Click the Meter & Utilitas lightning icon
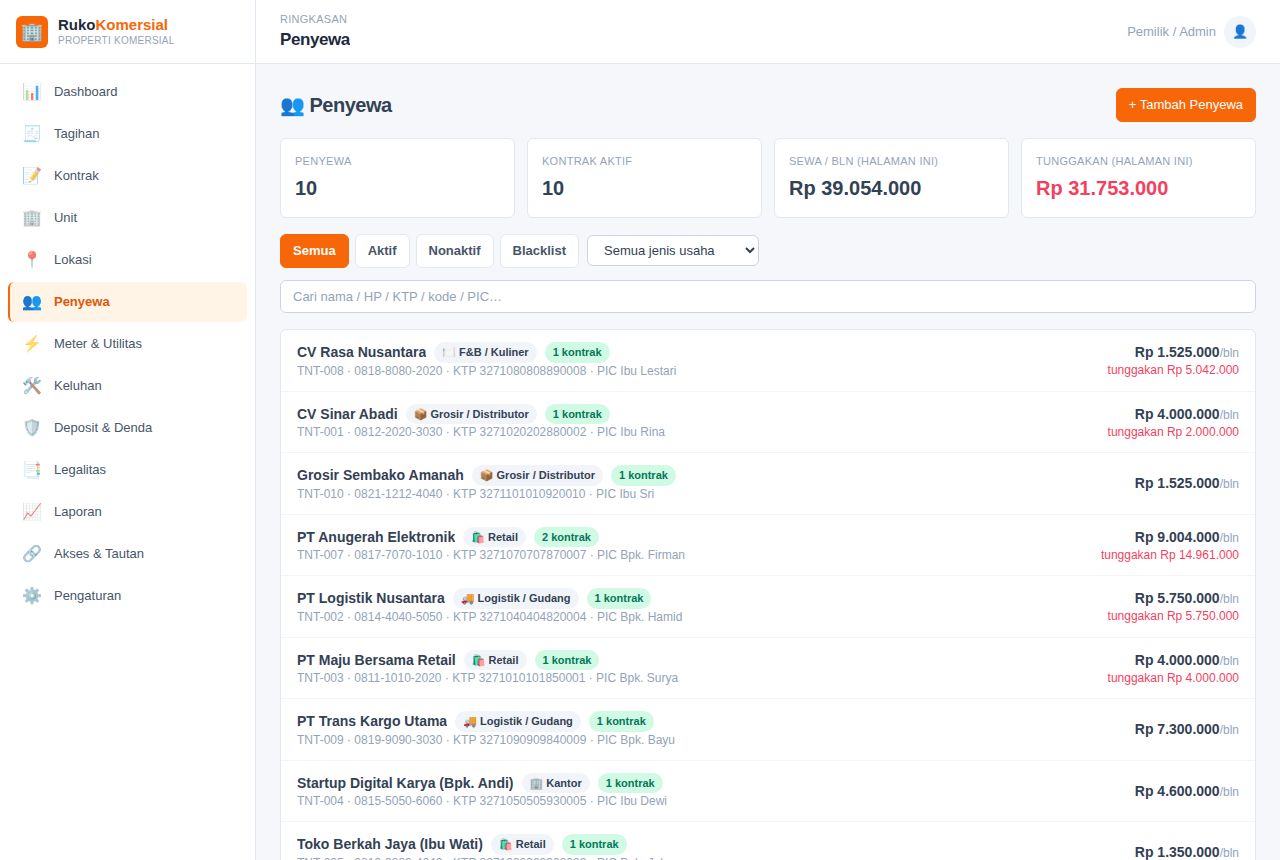 tap(32, 344)
